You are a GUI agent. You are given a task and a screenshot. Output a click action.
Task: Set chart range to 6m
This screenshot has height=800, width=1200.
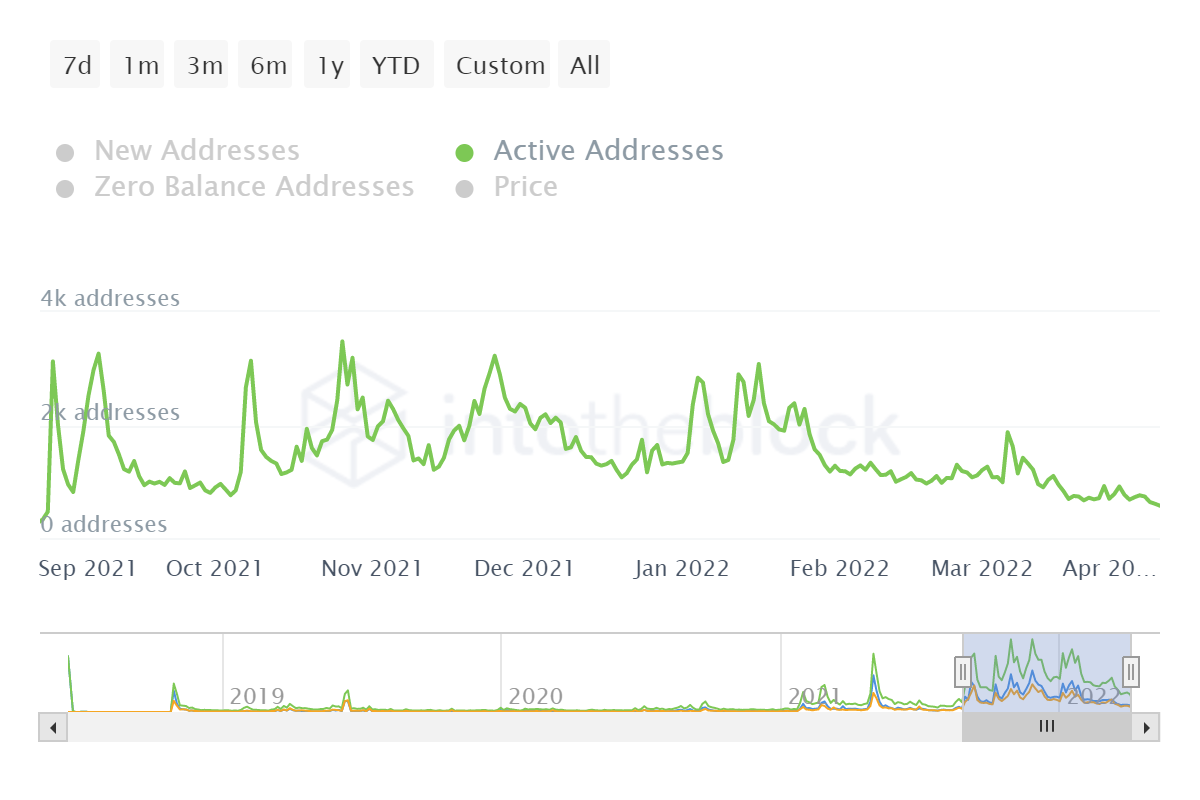pos(268,65)
